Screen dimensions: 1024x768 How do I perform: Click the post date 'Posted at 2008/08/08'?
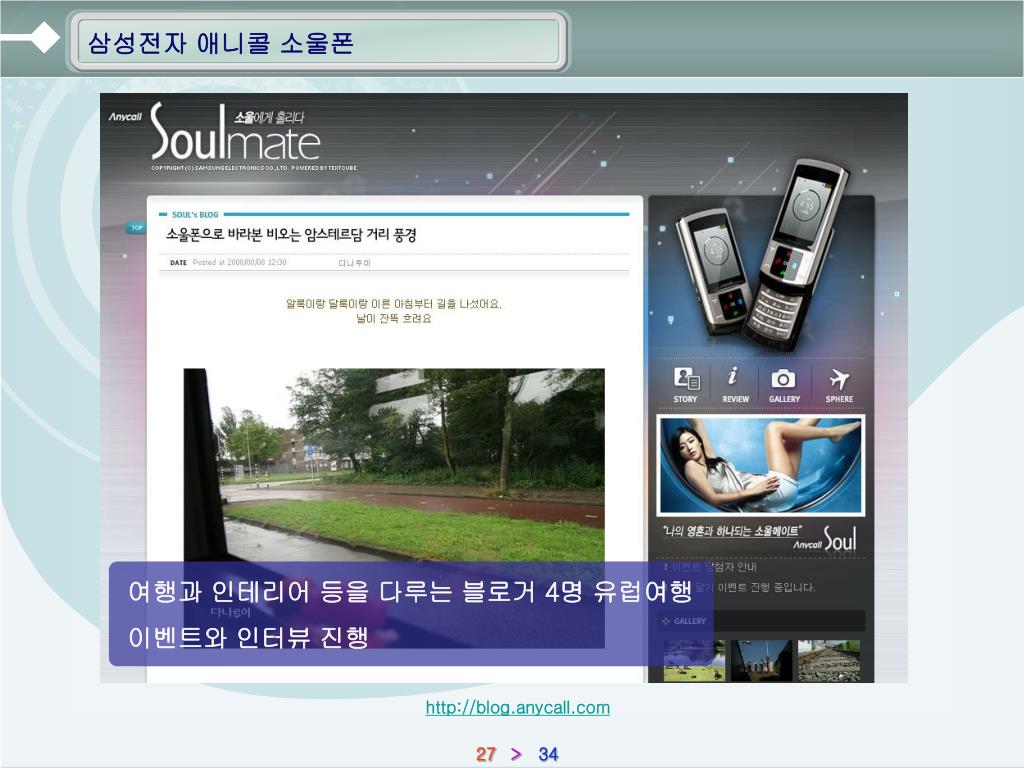coord(239,263)
